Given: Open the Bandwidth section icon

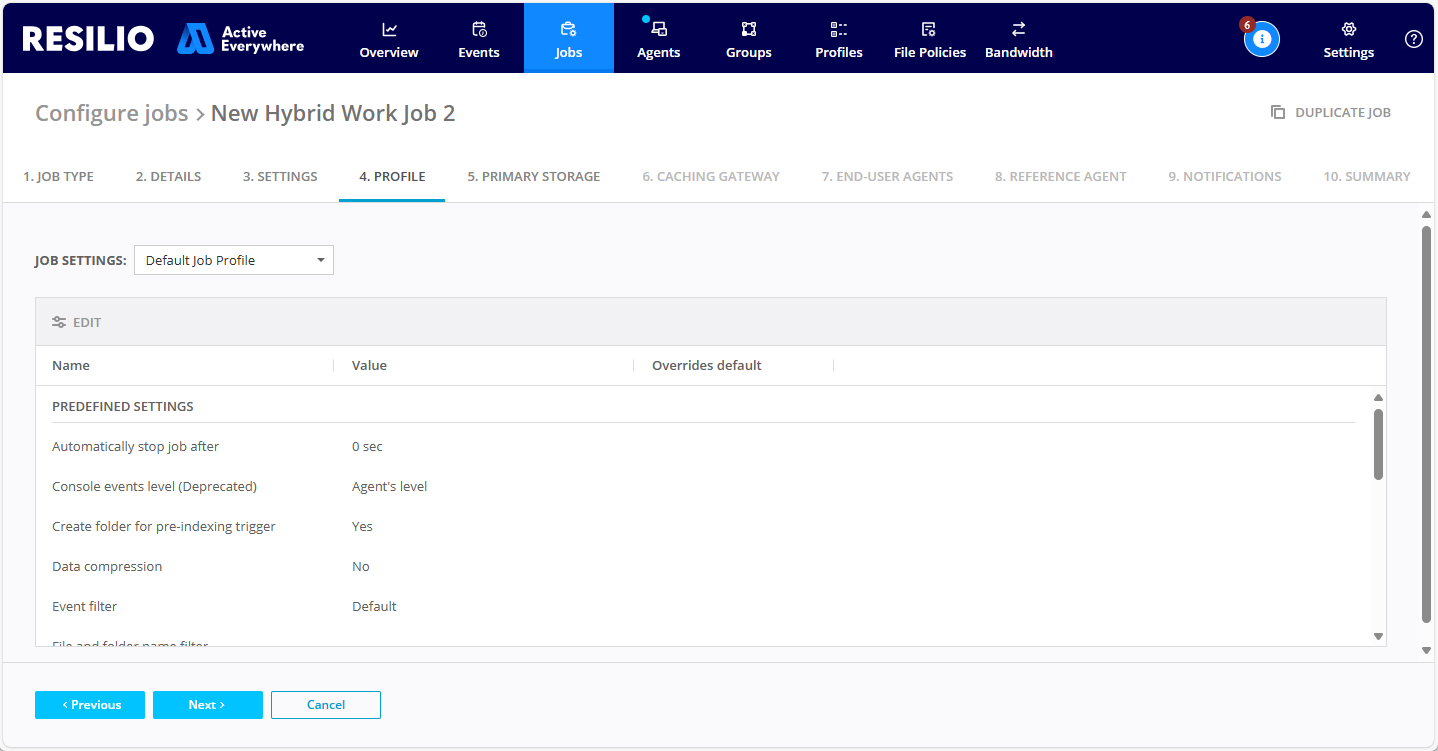Looking at the screenshot, I should [x=1018, y=30].
